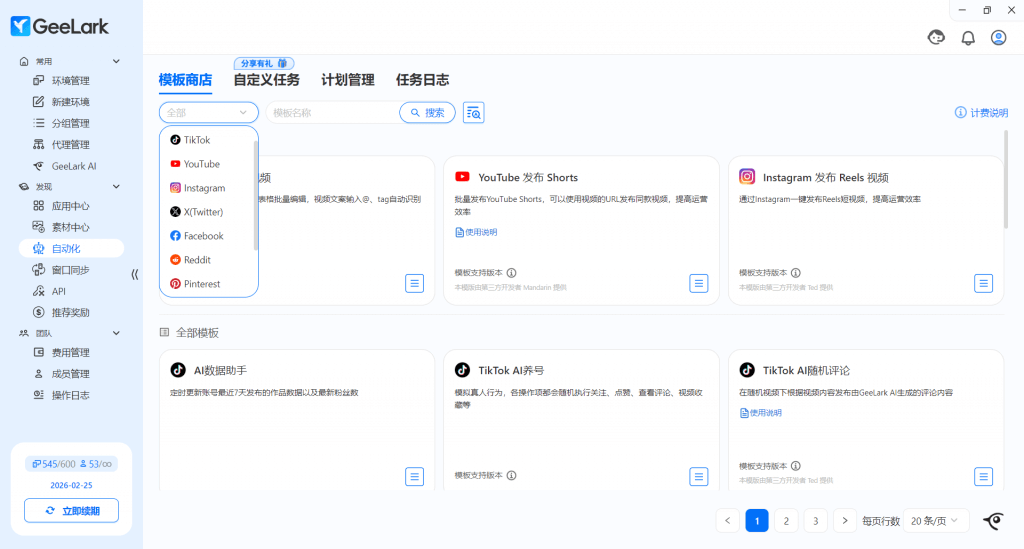Click the 搜索 button
This screenshot has height=549, width=1024.
[x=427, y=113]
